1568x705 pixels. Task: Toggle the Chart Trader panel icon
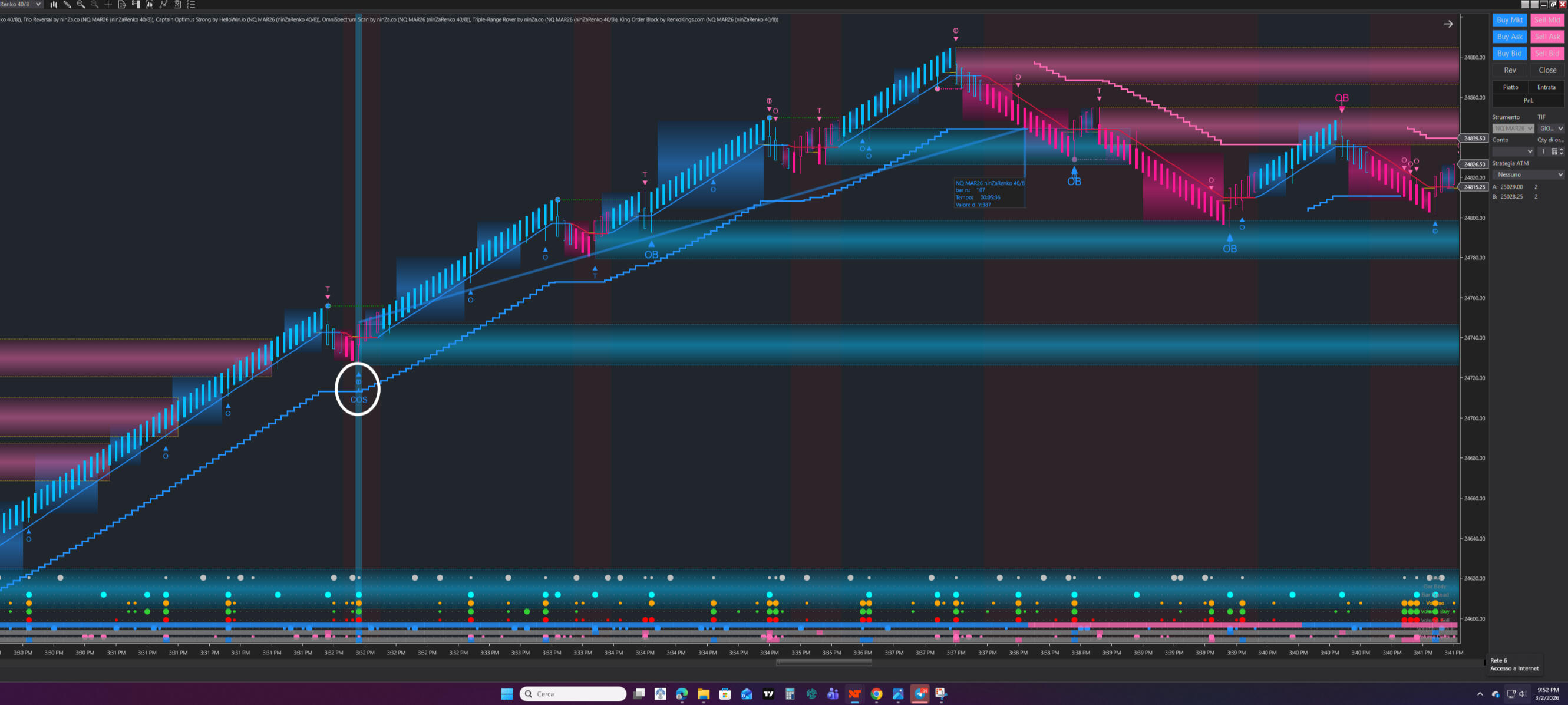pyautogui.click(x=136, y=4)
